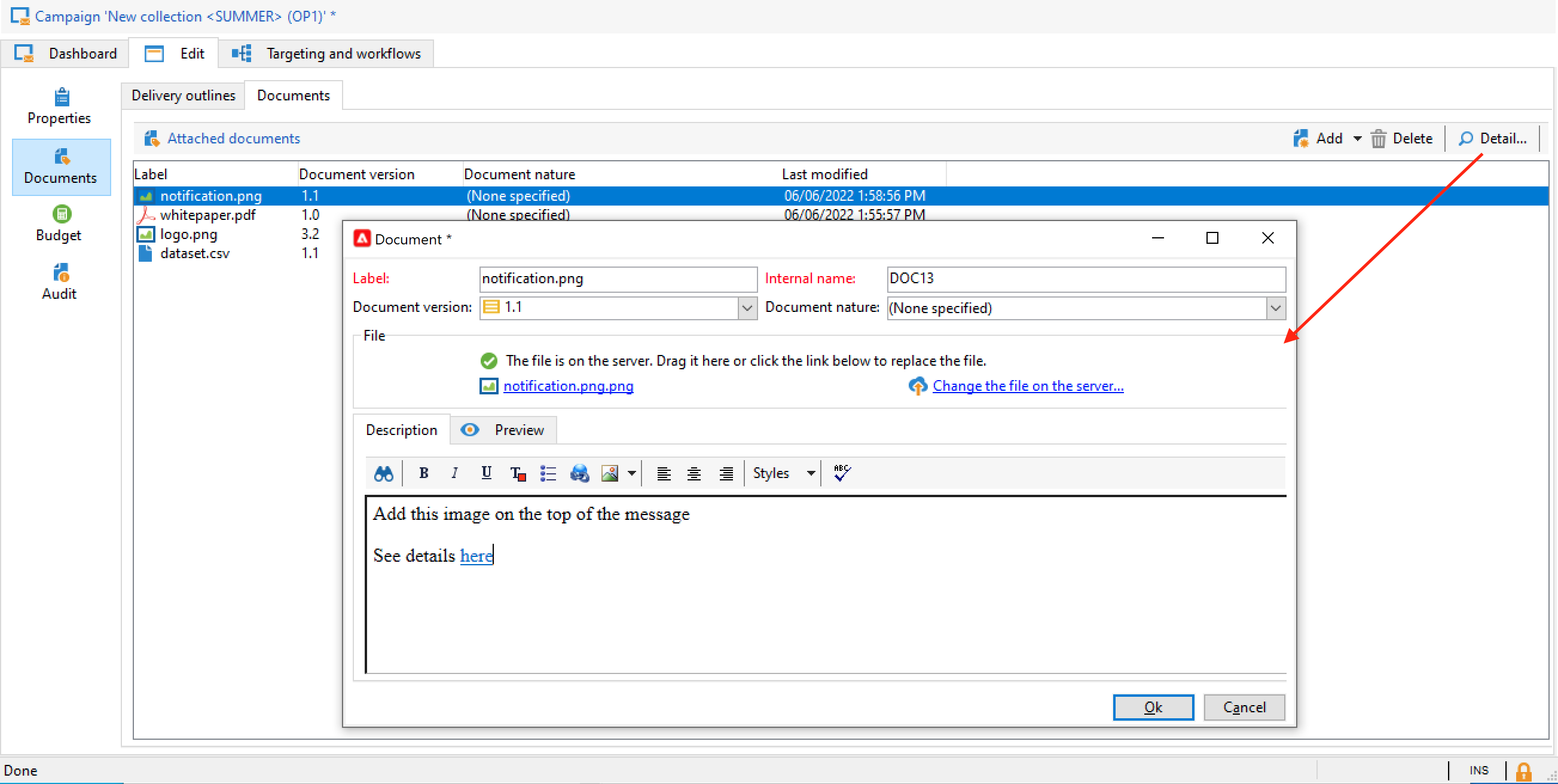
Task: Expand the Document nature dropdown
Action: [x=1276, y=308]
